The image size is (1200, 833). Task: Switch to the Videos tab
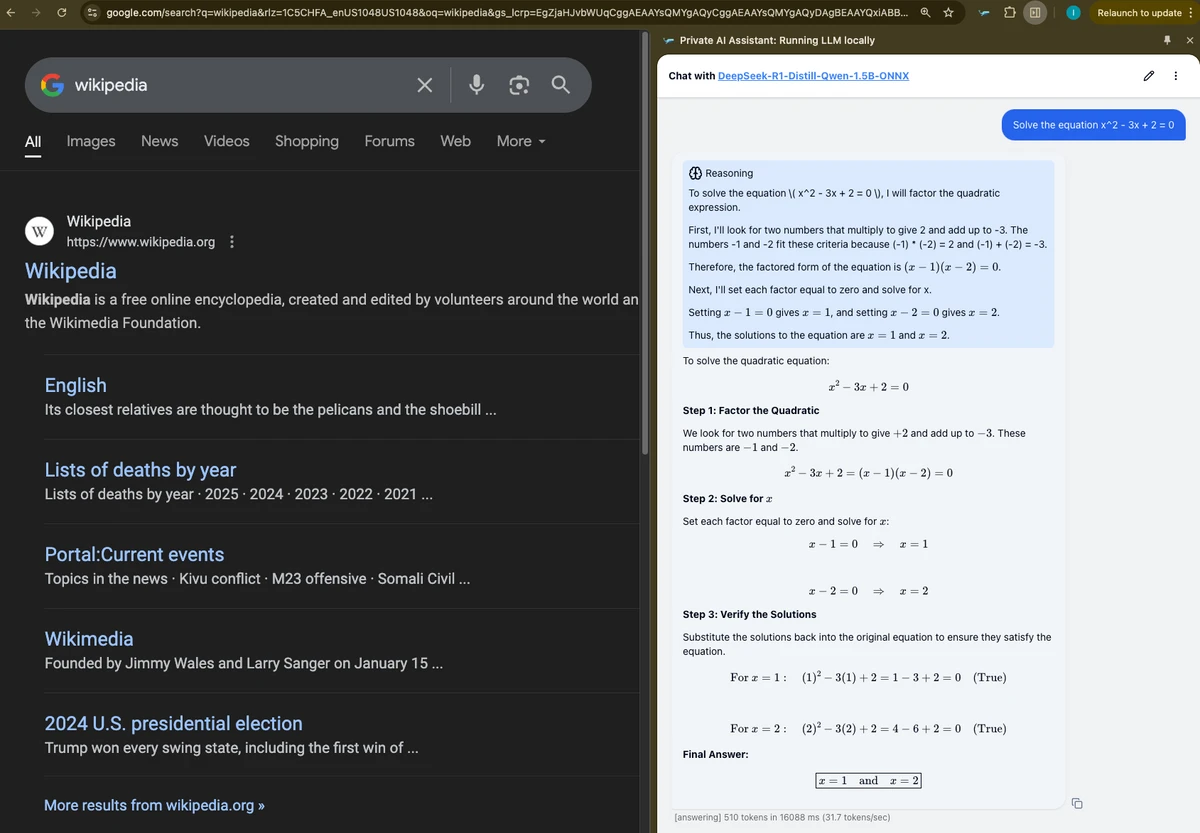(227, 141)
